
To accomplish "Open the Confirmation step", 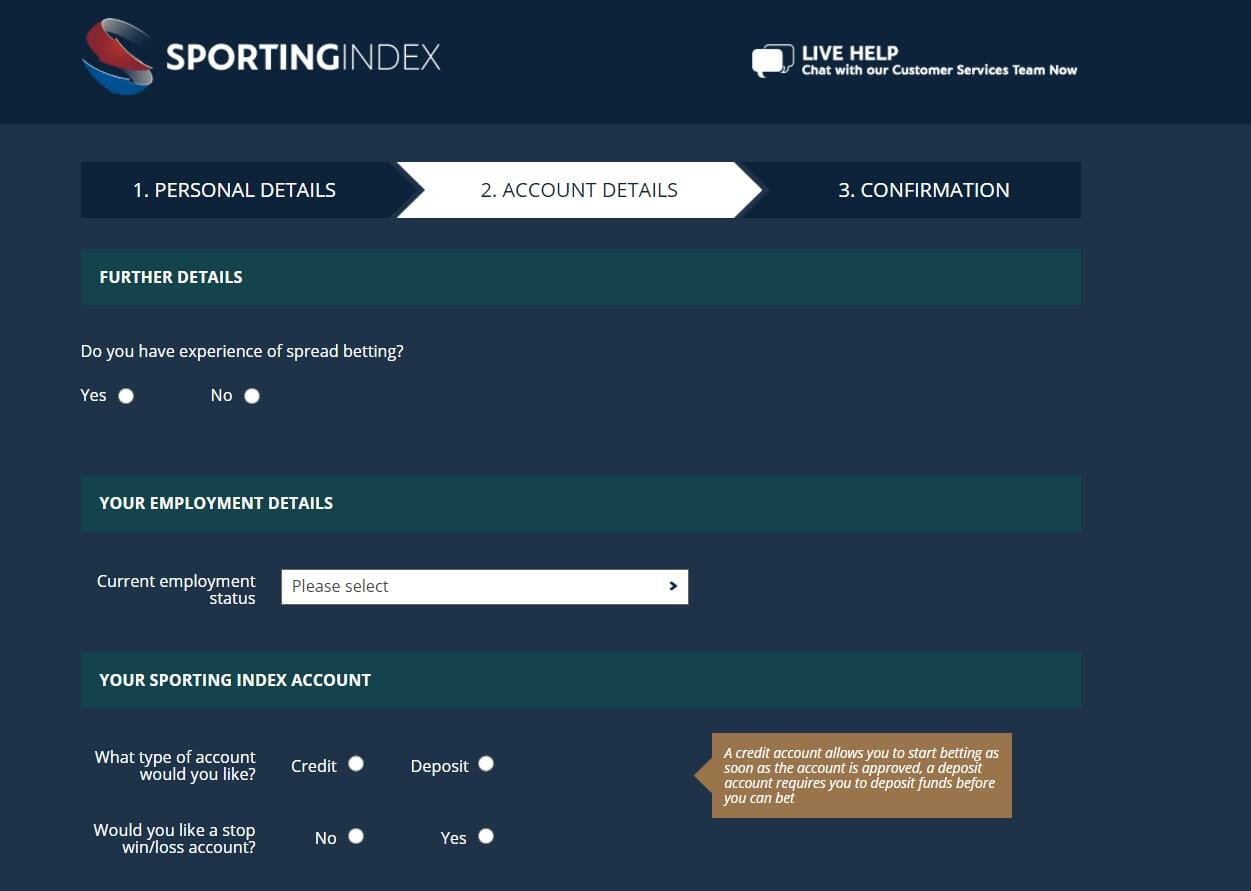I will click(923, 190).
